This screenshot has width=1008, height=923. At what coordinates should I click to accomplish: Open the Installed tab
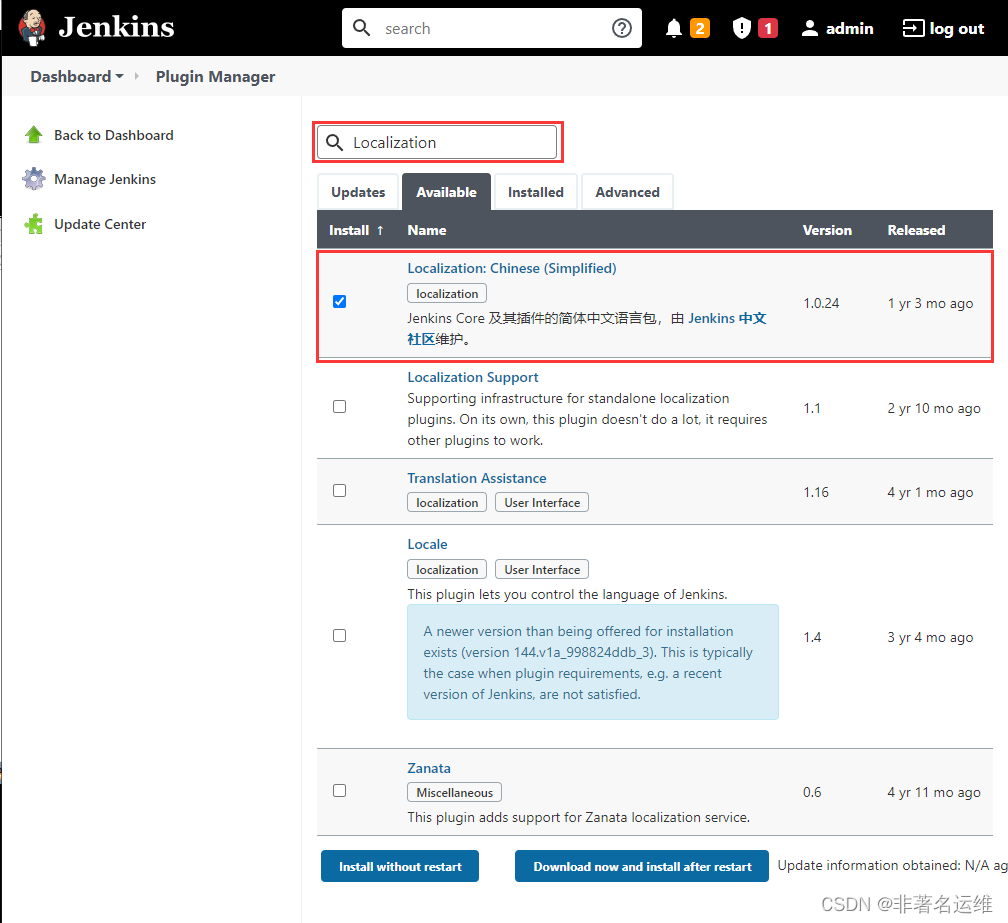[536, 192]
